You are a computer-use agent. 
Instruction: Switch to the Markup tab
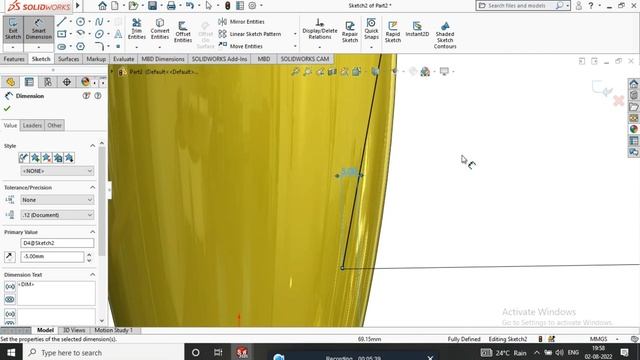click(x=96, y=59)
